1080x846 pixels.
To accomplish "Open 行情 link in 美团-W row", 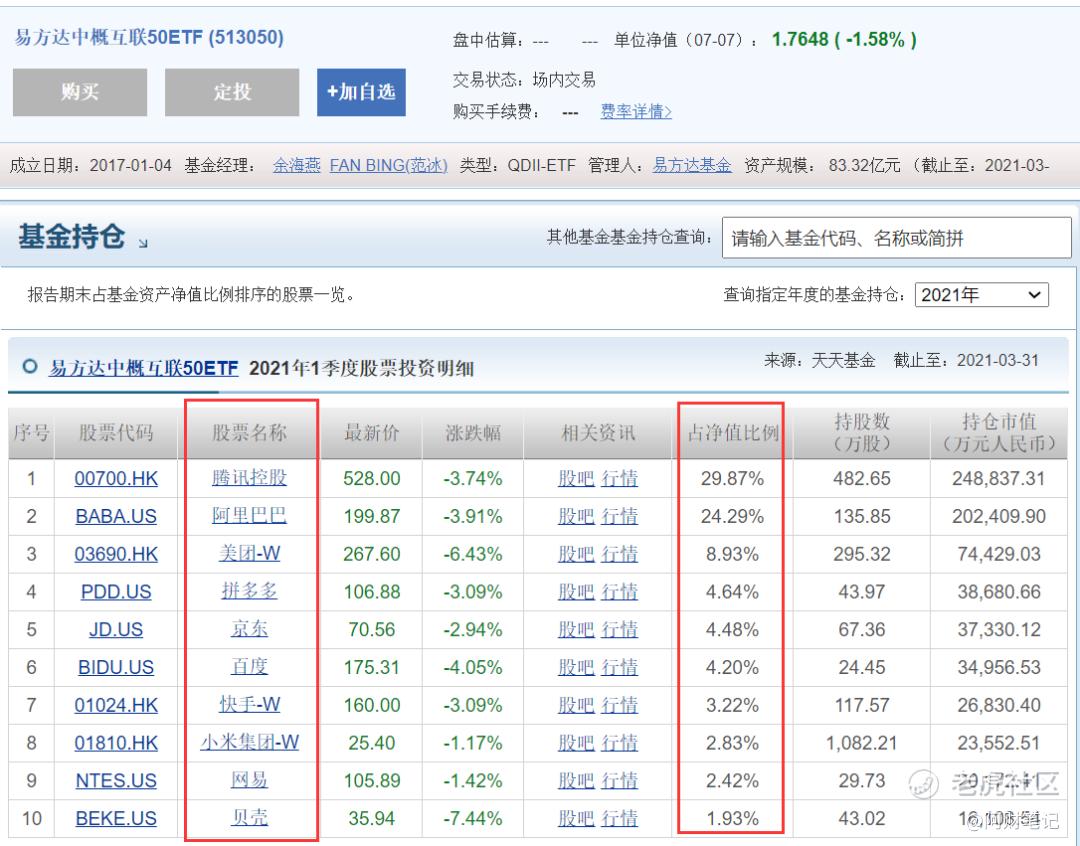I will (619, 554).
